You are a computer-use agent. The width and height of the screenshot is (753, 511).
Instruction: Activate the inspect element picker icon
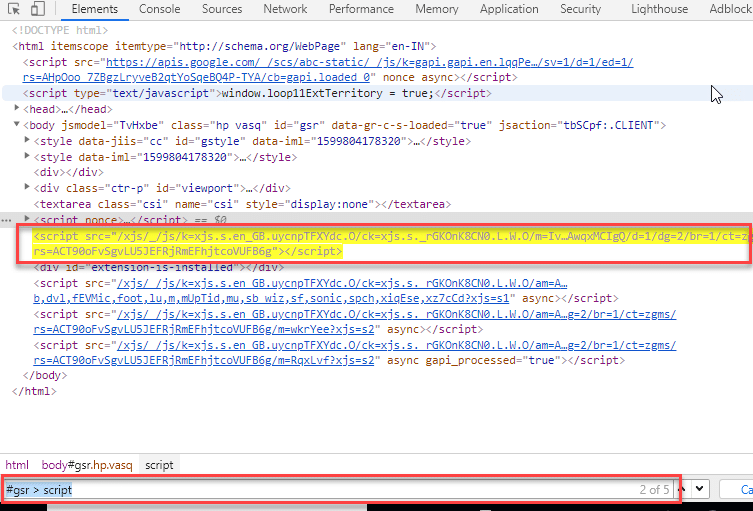click(14, 9)
